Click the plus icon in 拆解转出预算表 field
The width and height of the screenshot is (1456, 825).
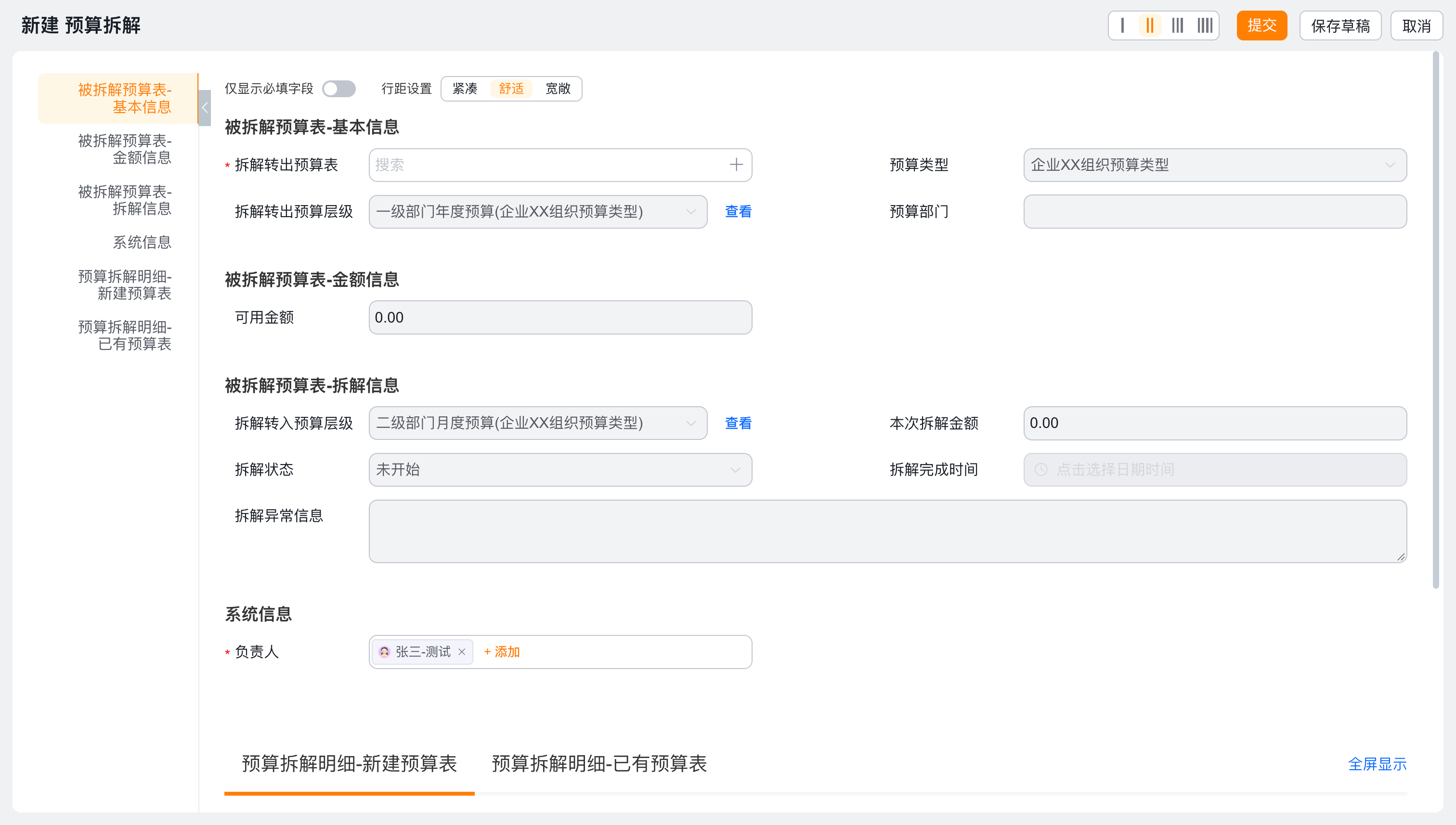[736, 165]
